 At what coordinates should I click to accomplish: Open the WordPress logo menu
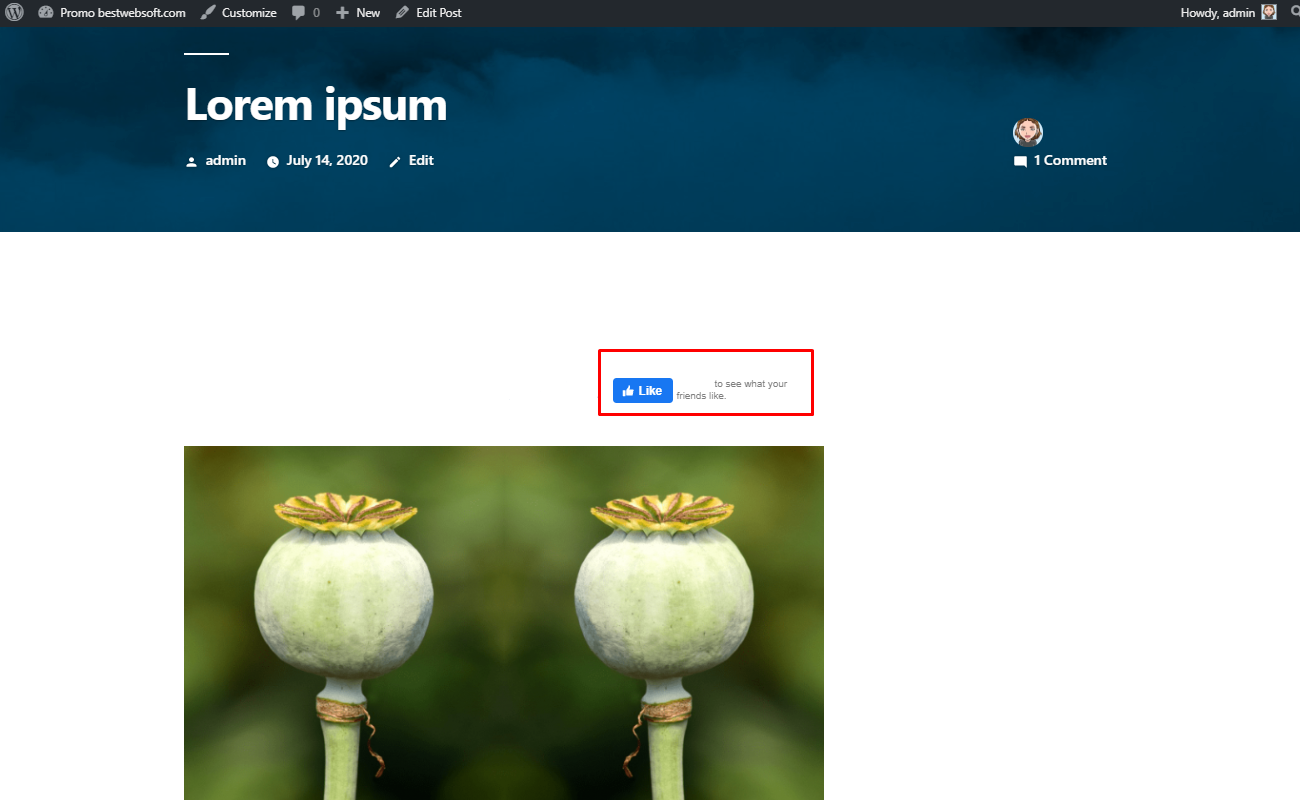(14, 13)
